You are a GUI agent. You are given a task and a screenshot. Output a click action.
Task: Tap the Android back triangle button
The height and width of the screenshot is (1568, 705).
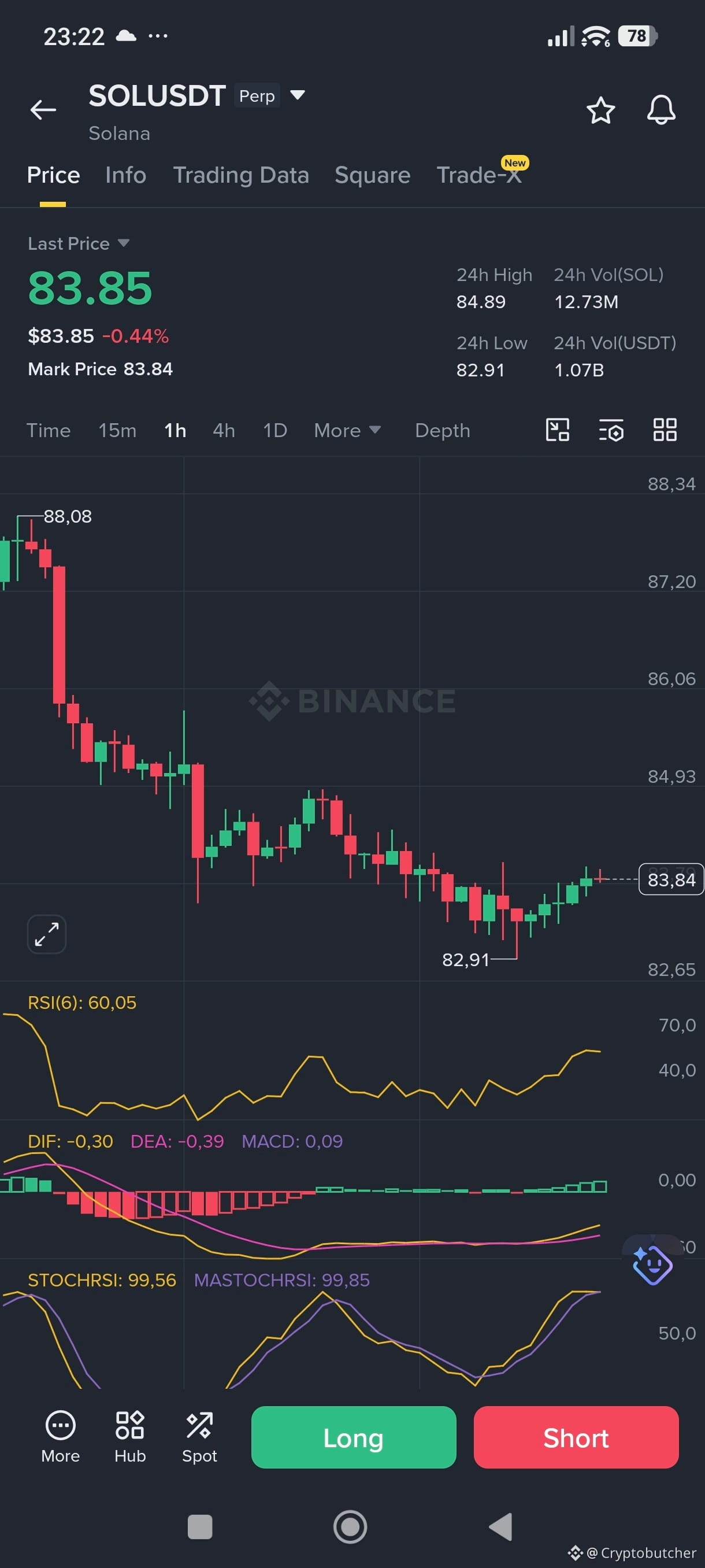point(500,1526)
